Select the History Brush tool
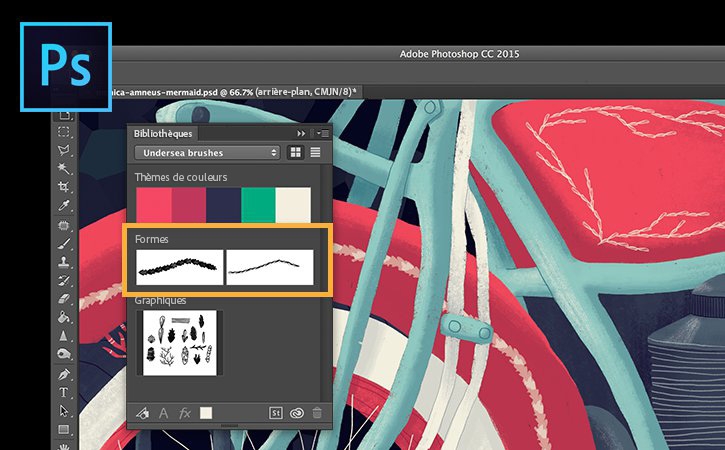This screenshot has width=725, height=450. point(64,280)
